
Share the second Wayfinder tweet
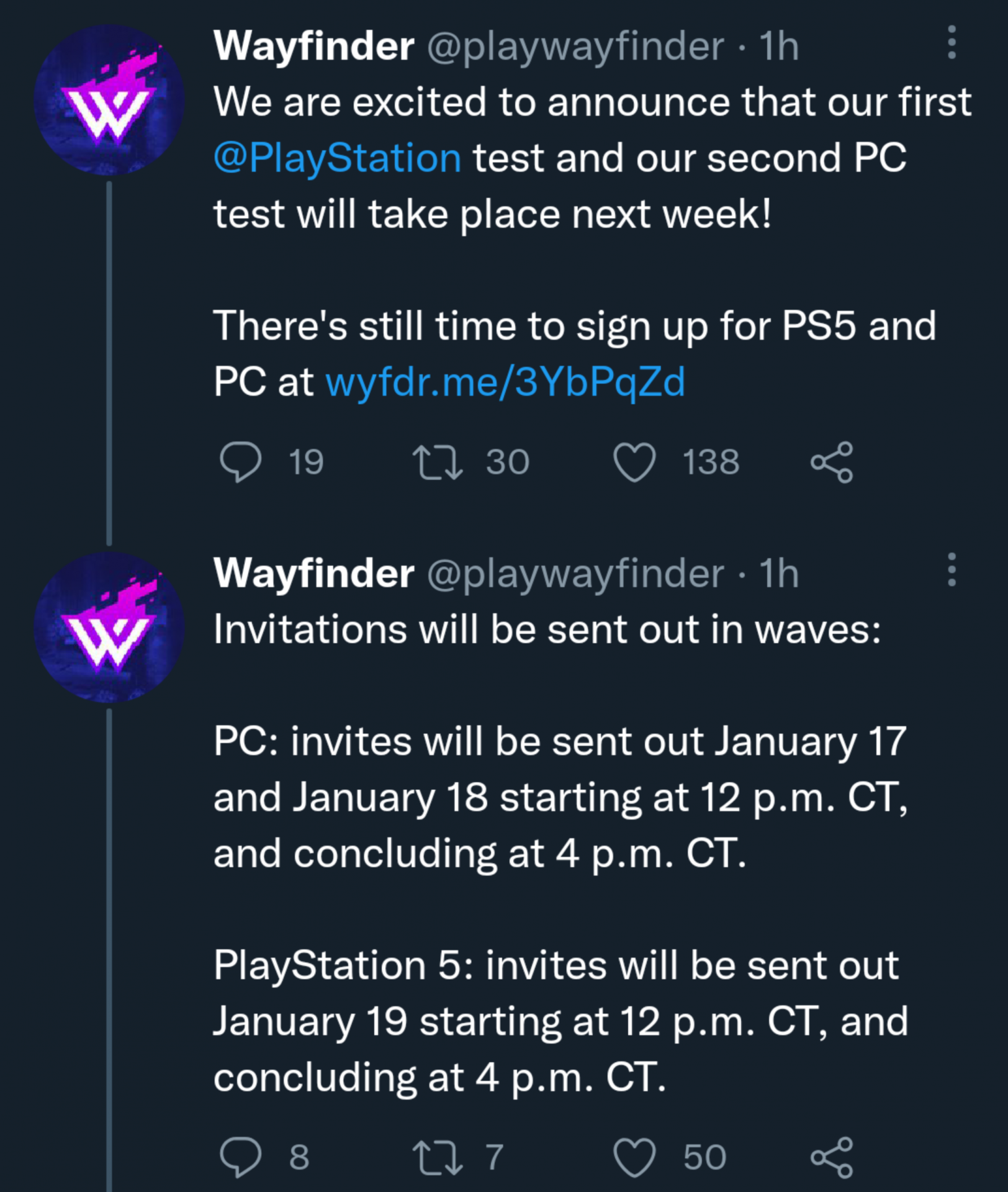pos(832,1157)
